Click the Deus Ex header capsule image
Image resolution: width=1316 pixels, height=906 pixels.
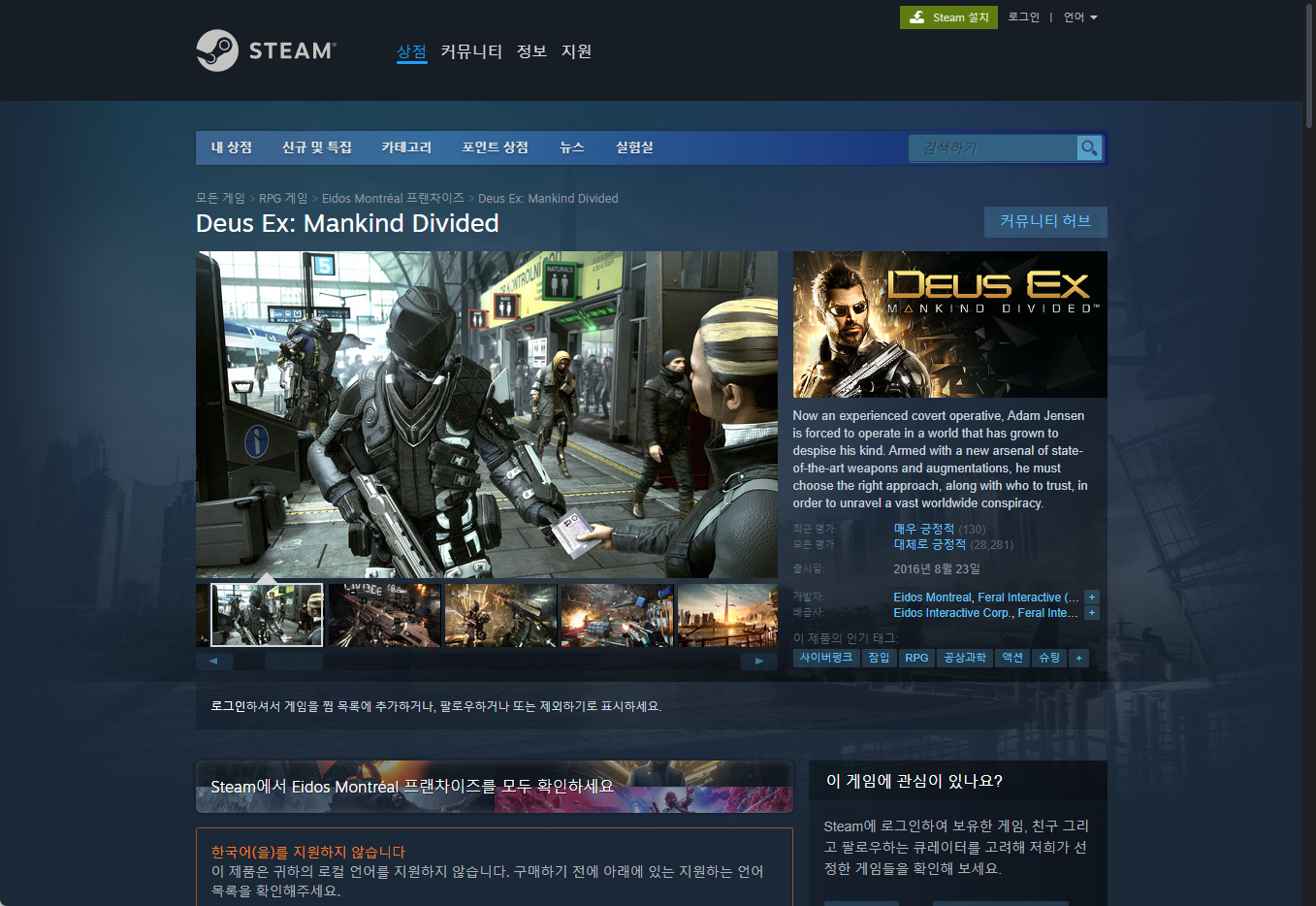[950, 324]
